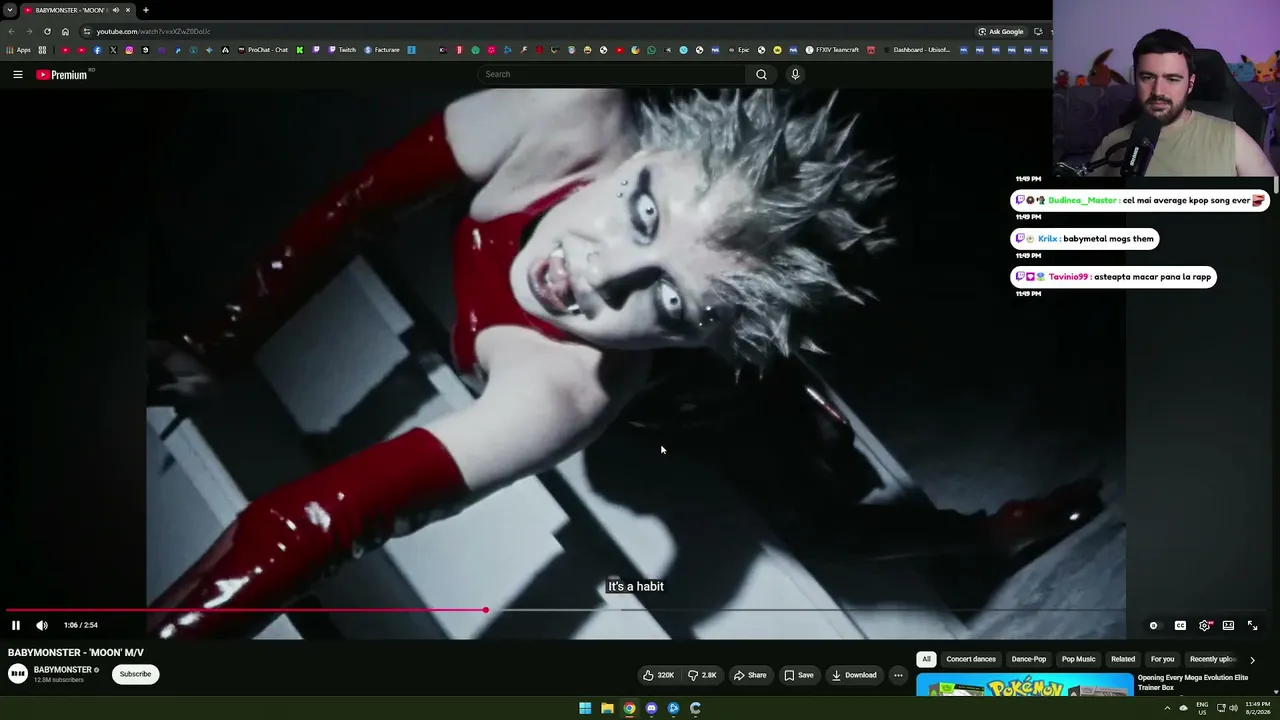Viewport: 1280px width, 720px height.
Task: Open the FFXIV Teamcraft bookmark
Action: 832,50
